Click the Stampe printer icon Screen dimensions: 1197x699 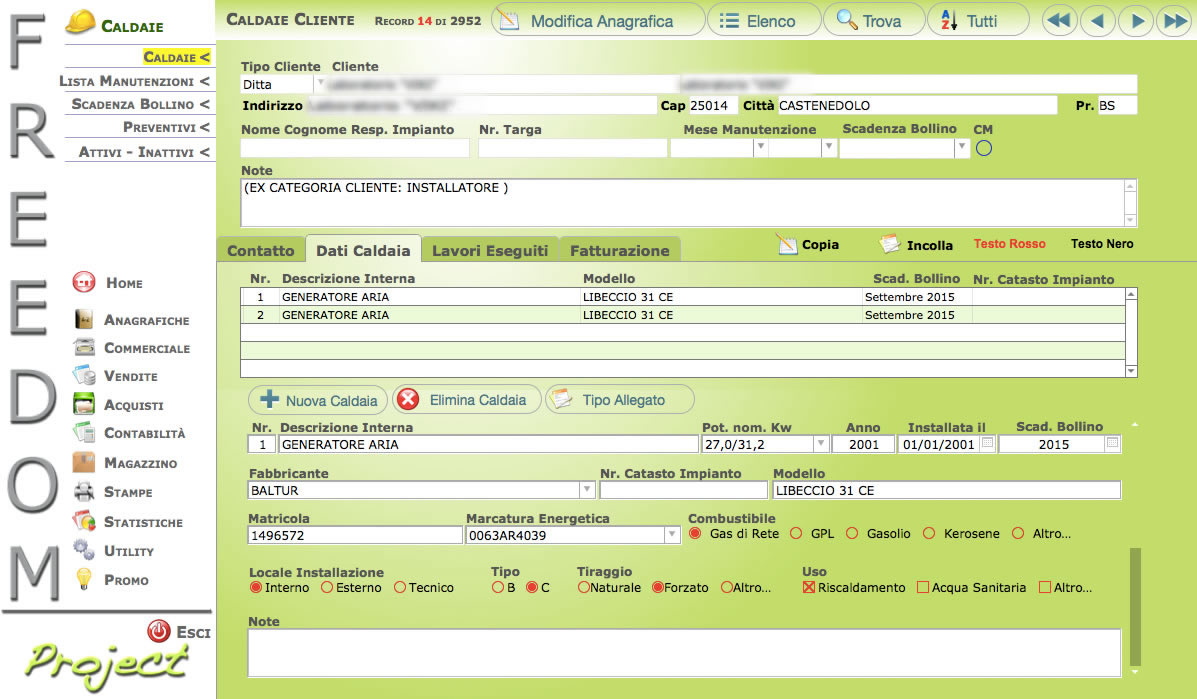coord(84,492)
